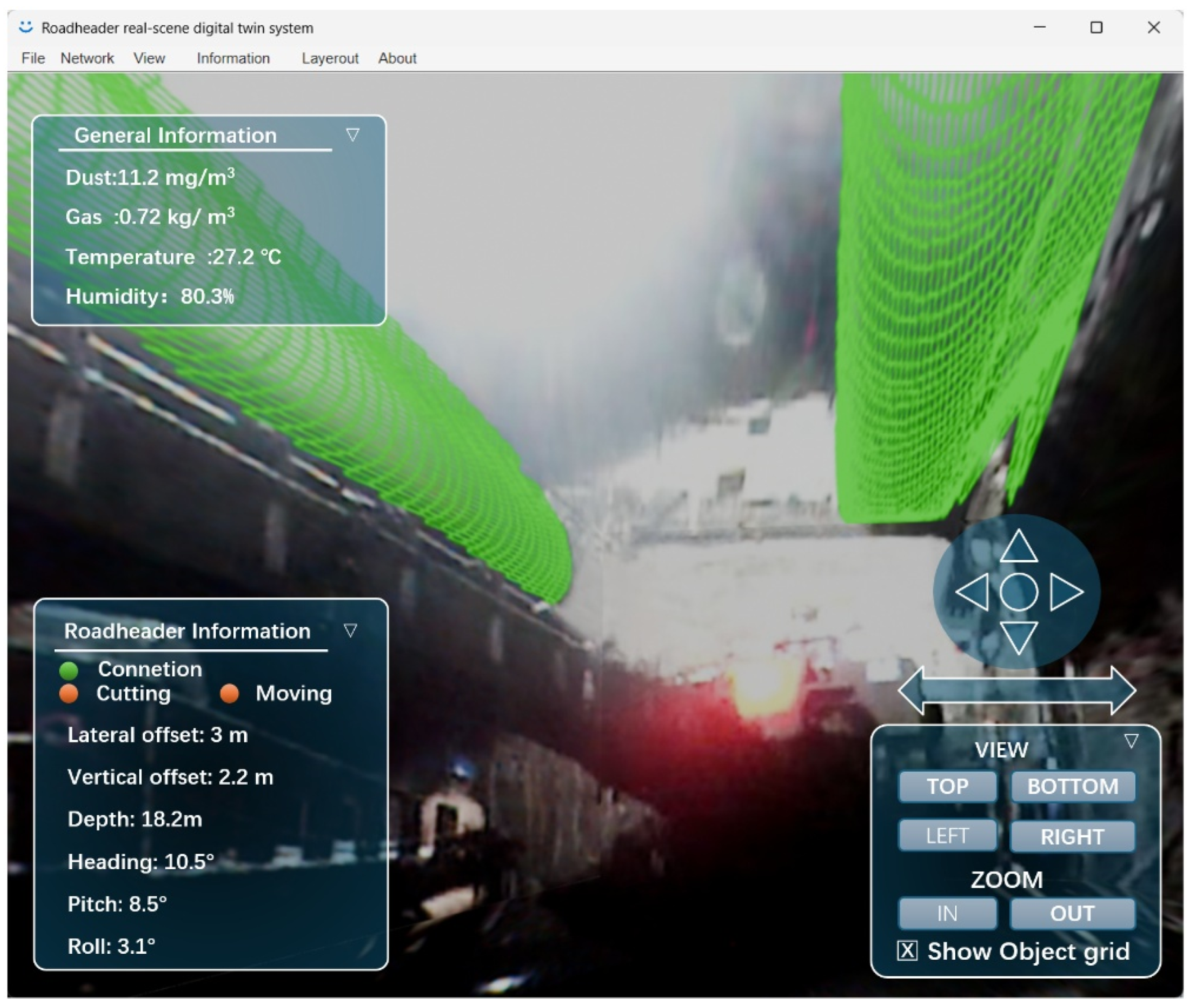Click the app logo icon in title bar
This screenshot has height=1008, width=1193.
click(x=26, y=27)
